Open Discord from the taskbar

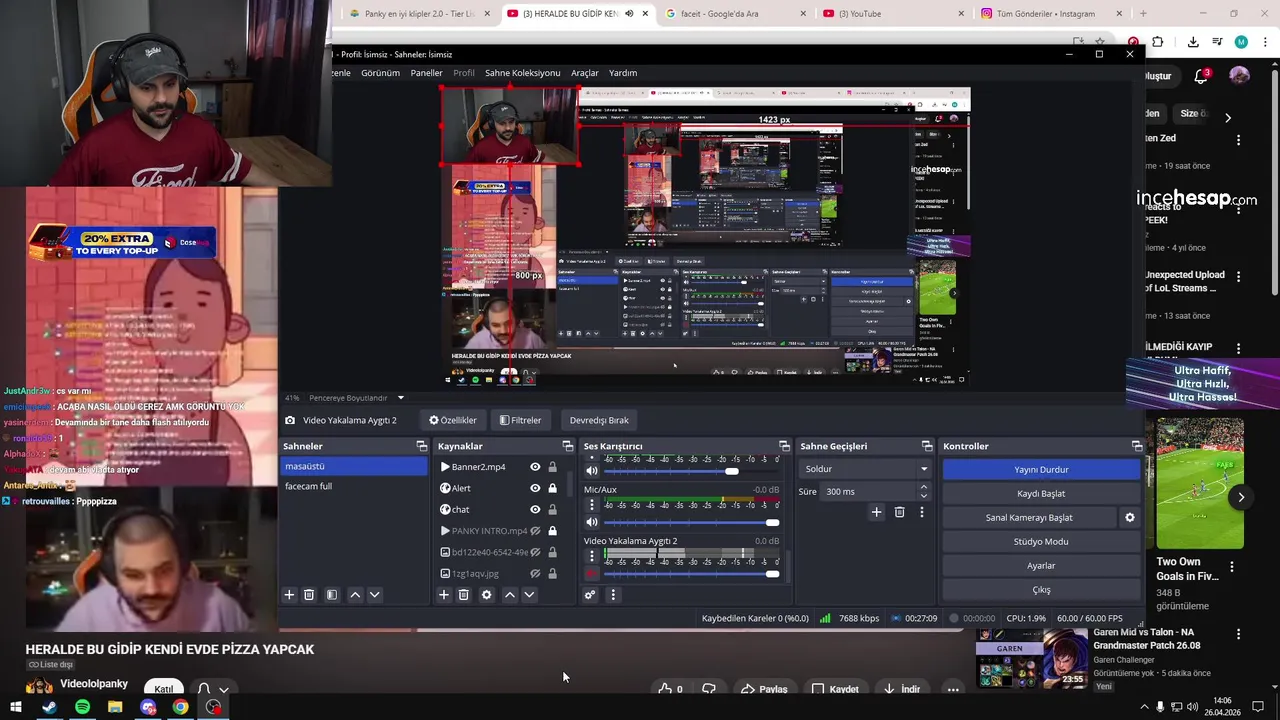[148, 707]
